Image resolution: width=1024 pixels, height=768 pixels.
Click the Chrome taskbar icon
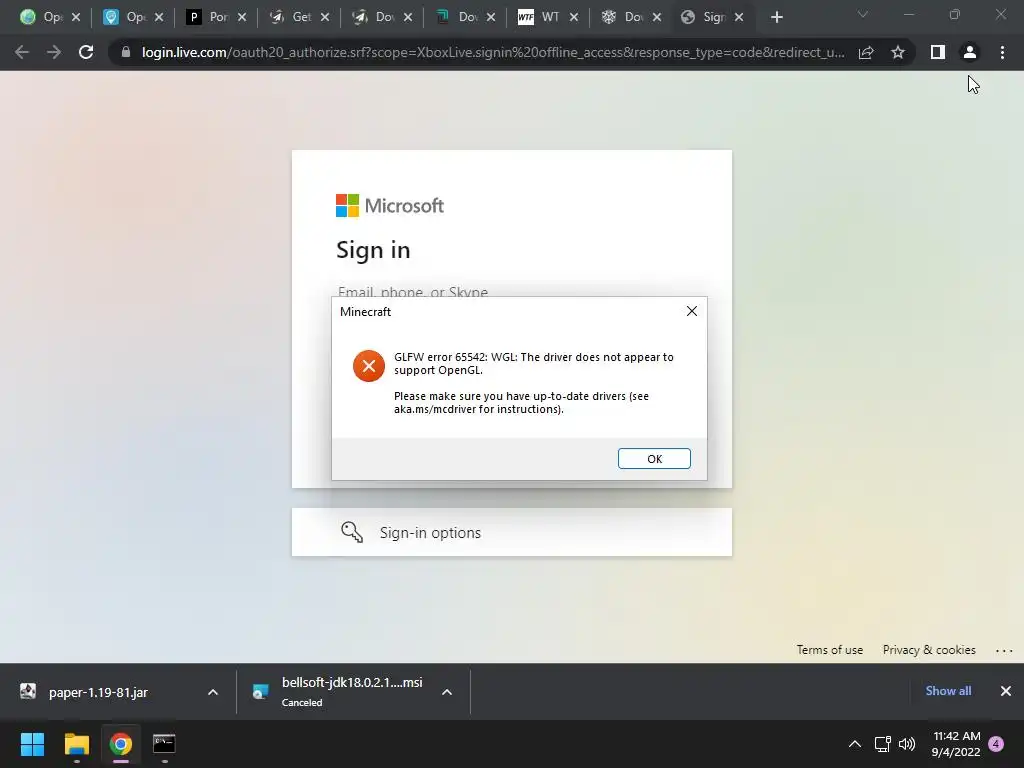point(121,744)
